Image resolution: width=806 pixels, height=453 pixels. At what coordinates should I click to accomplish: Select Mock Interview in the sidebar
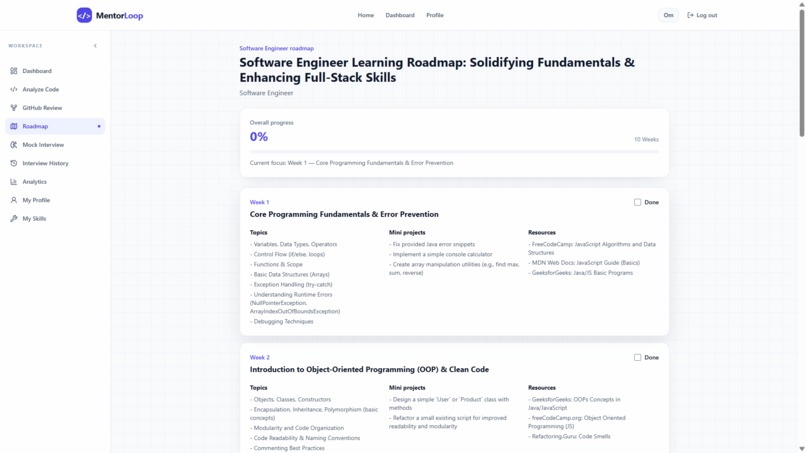pos(55,145)
